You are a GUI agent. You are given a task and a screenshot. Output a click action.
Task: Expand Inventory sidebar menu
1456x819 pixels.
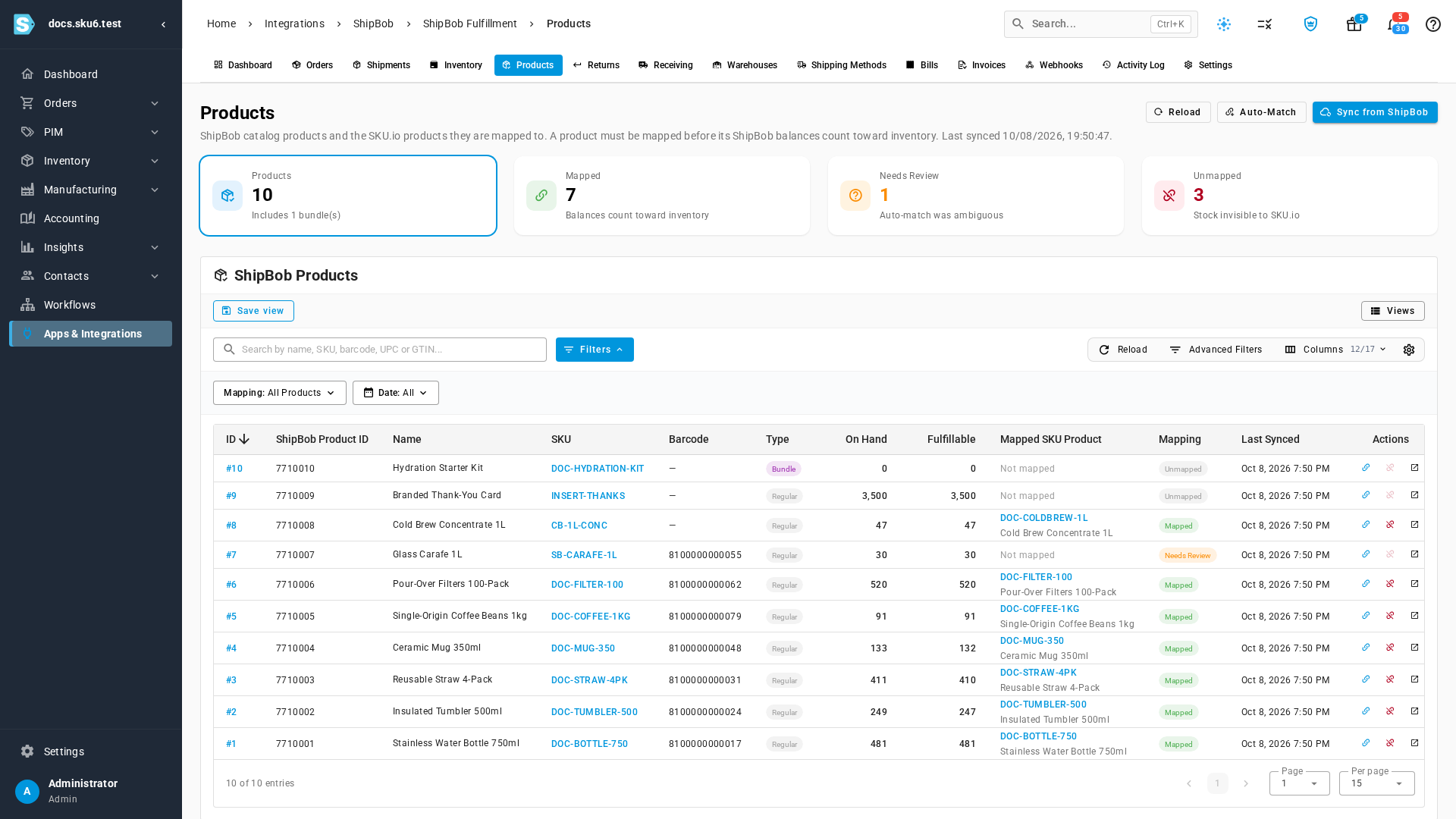tap(90, 161)
